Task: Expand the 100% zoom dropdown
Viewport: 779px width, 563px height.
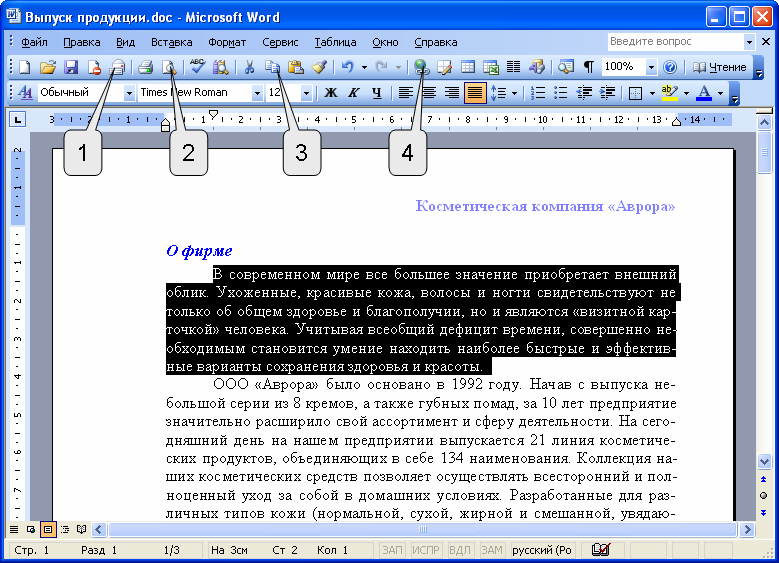Action: [651, 67]
